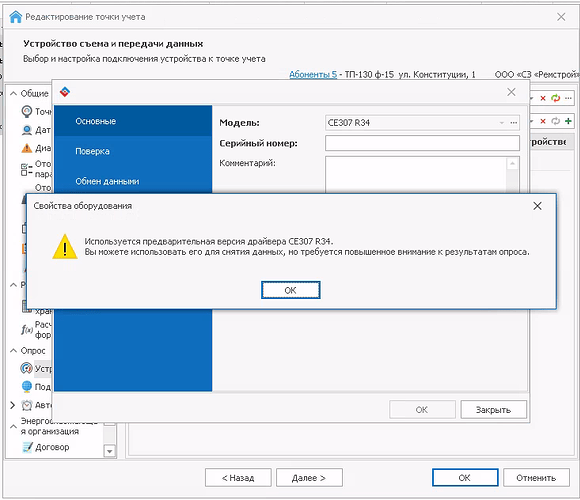The height and width of the screenshot is (500, 580).
Task: Click Комментарий scrollbar up arrow
Action: click(x=512, y=163)
